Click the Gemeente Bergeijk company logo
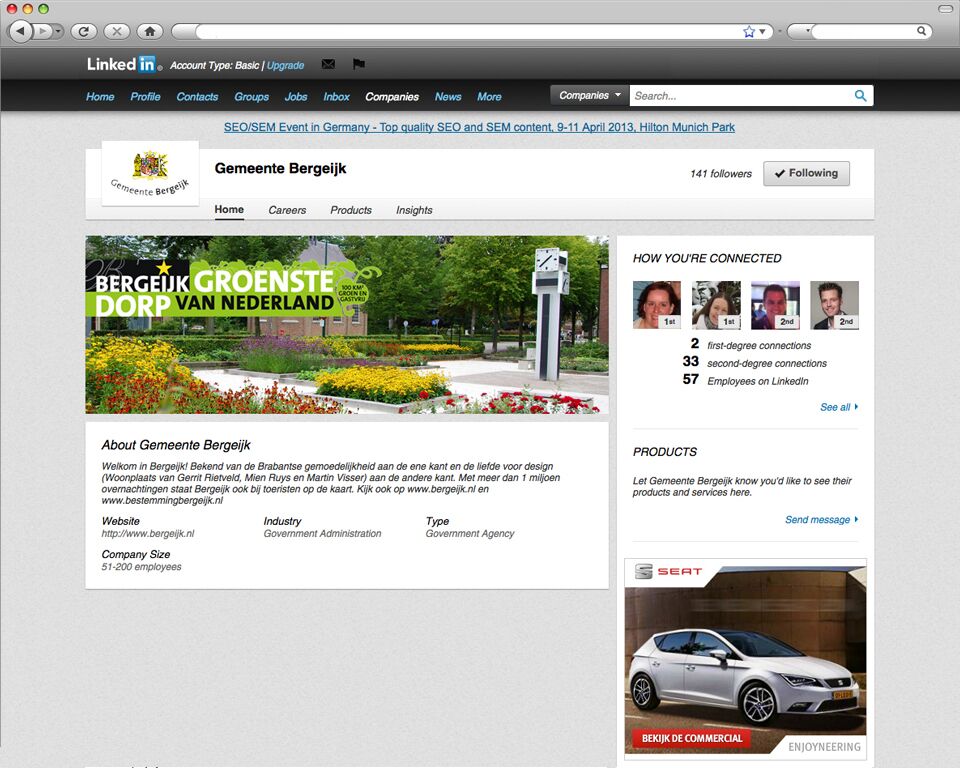 [x=150, y=173]
